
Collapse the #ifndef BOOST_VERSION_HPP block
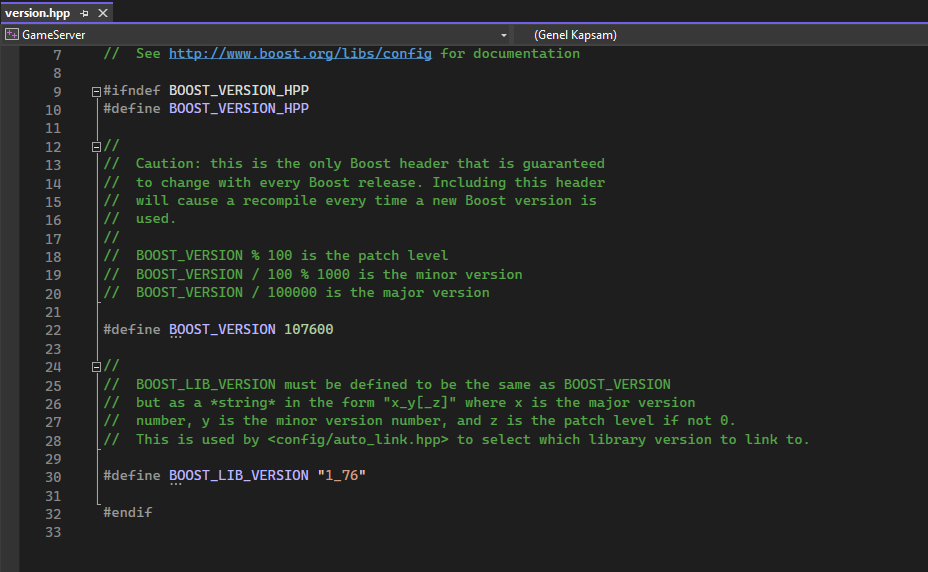click(x=96, y=92)
